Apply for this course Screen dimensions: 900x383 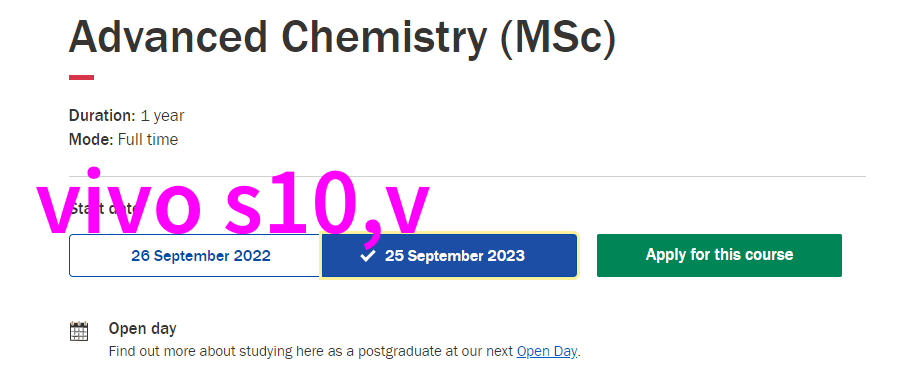(719, 256)
